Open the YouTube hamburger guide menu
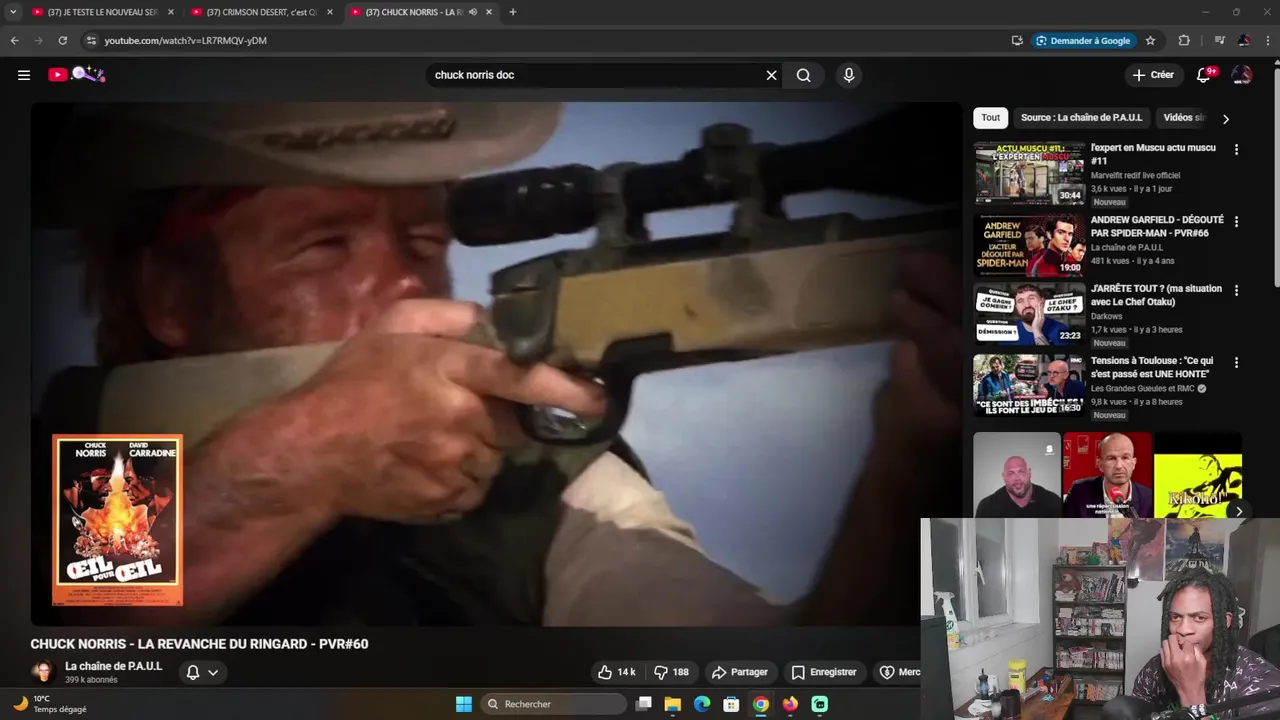 pyautogui.click(x=24, y=75)
